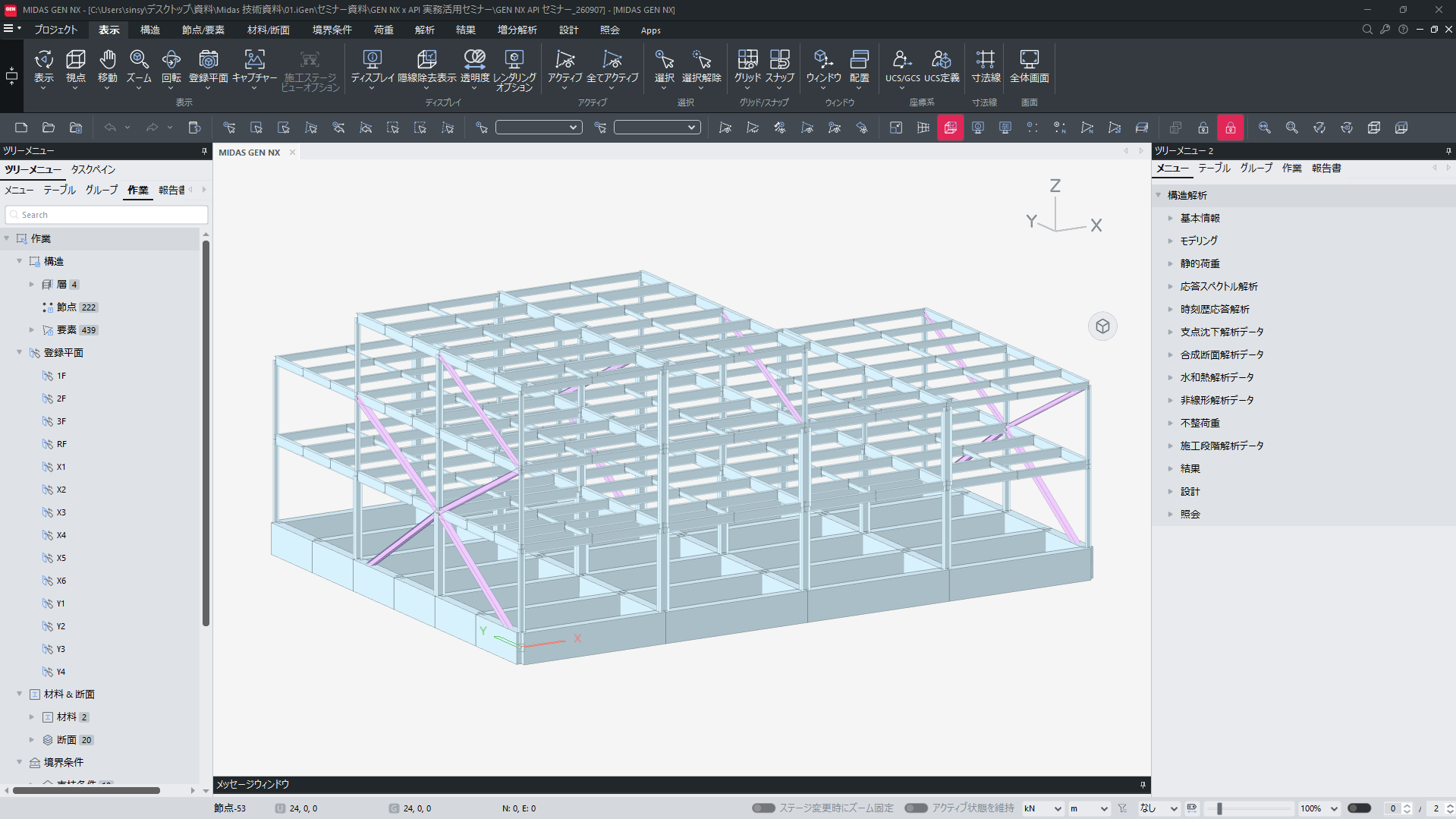Open the 荷重 ribbon menu tab
Screen dimensions: 1456x819
point(383,30)
